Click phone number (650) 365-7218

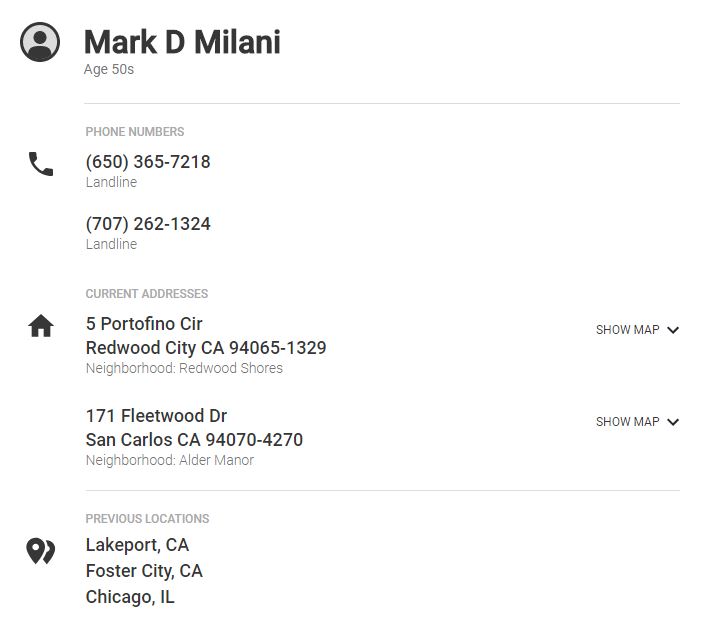click(x=148, y=162)
